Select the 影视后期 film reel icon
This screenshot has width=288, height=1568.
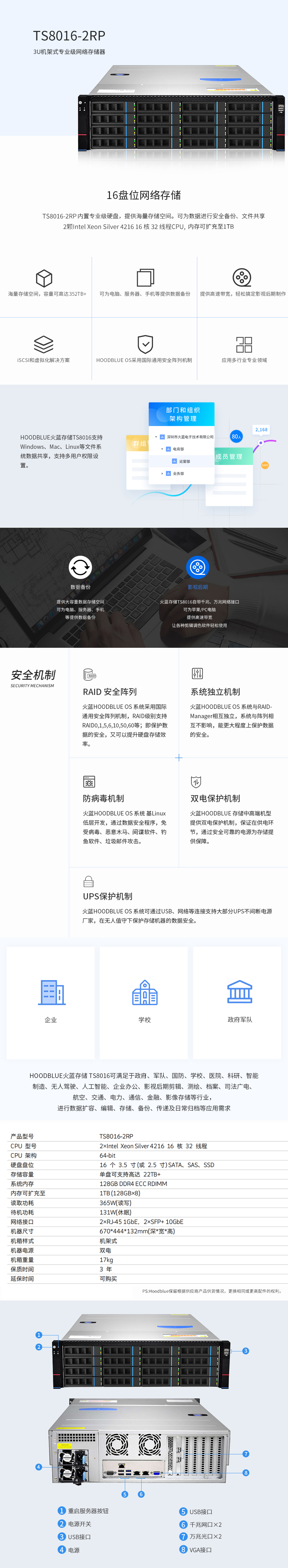point(198,567)
